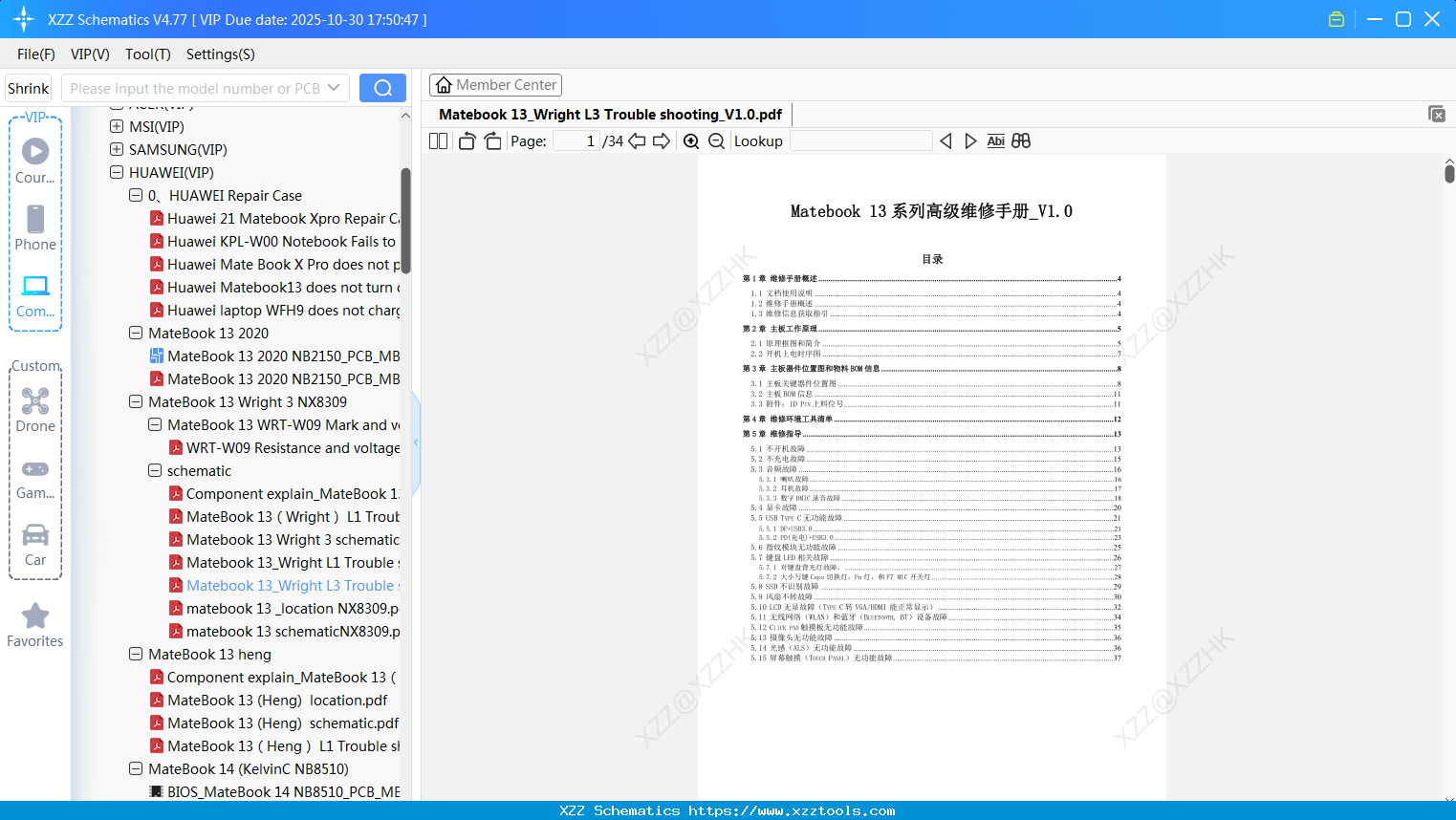Click the Lookup search text field
1456x820 pixels.
click(x=861, y=141)
